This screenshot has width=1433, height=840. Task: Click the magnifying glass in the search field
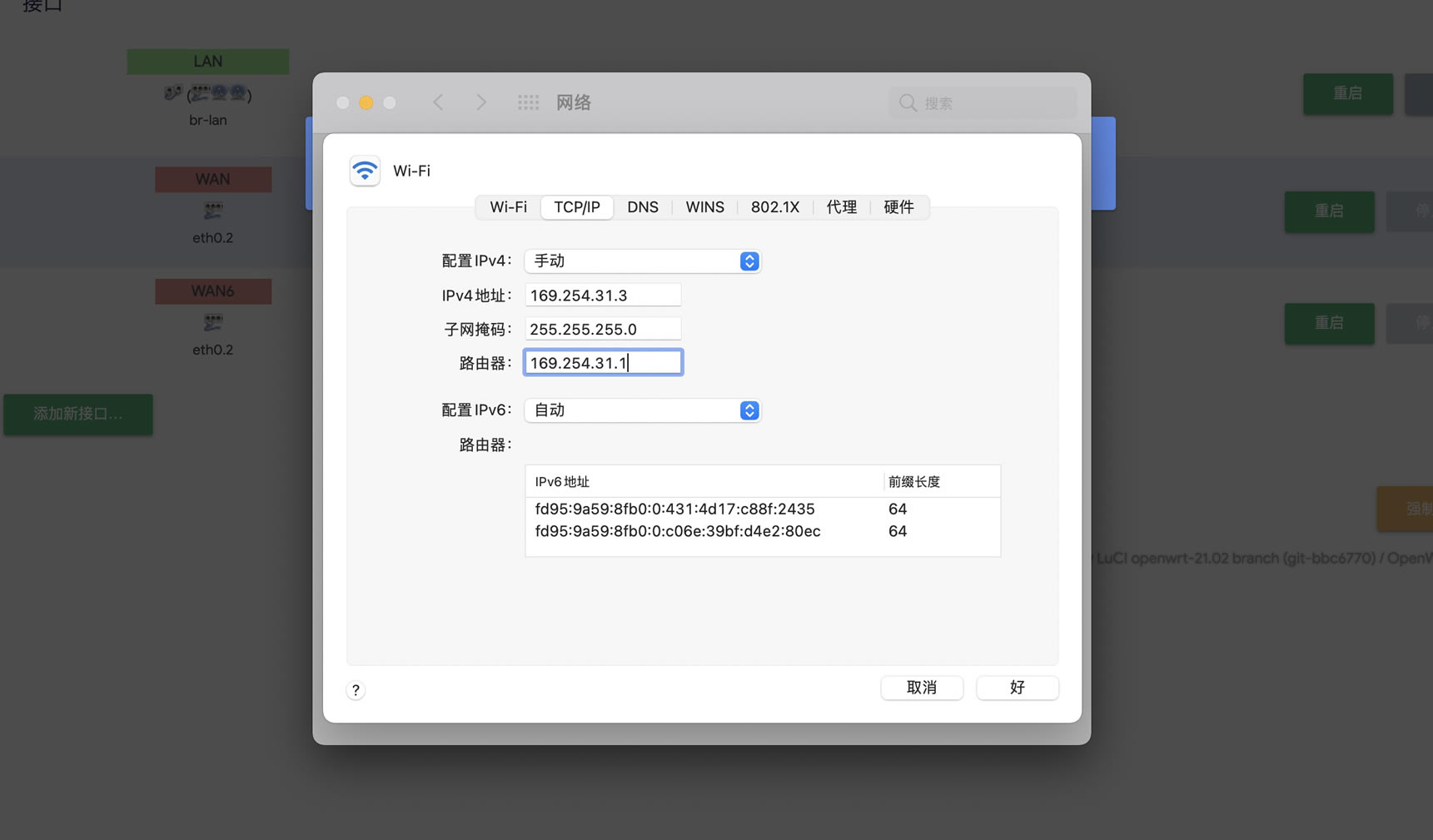pos(908,102)
